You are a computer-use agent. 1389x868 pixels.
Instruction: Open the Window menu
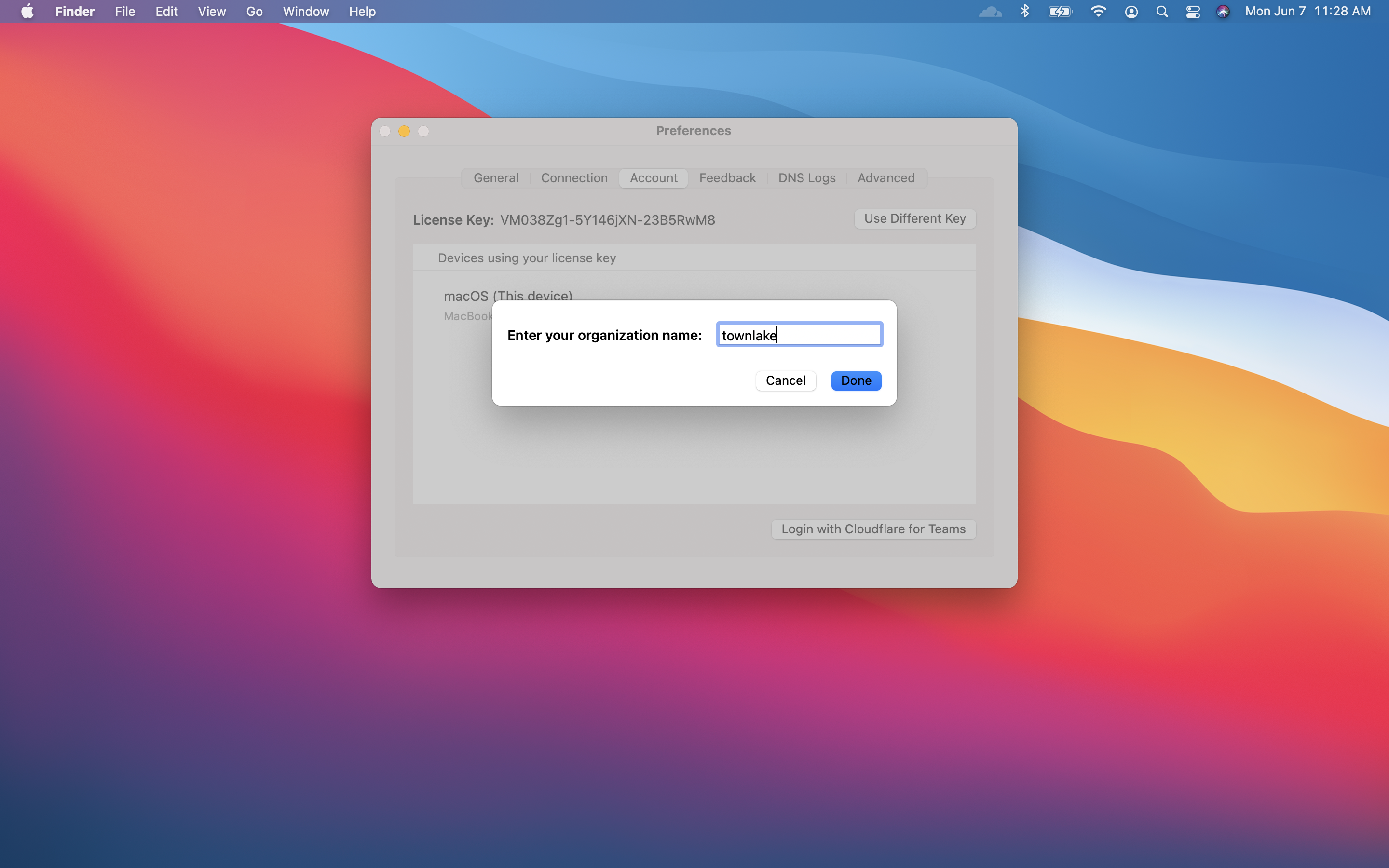pos(305,12)
